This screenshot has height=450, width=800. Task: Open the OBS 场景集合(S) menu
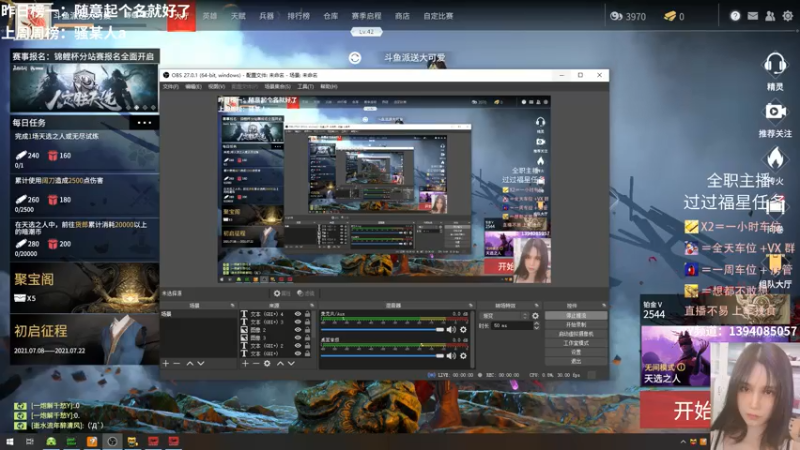coord(278,87)
